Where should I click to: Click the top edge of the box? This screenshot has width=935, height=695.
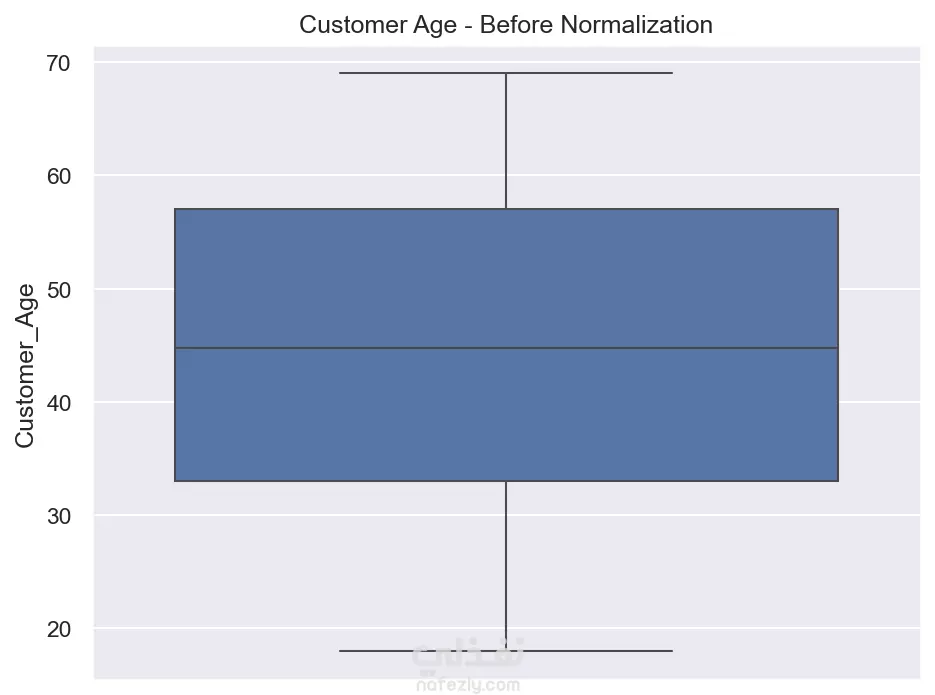[x=506, y=209]
